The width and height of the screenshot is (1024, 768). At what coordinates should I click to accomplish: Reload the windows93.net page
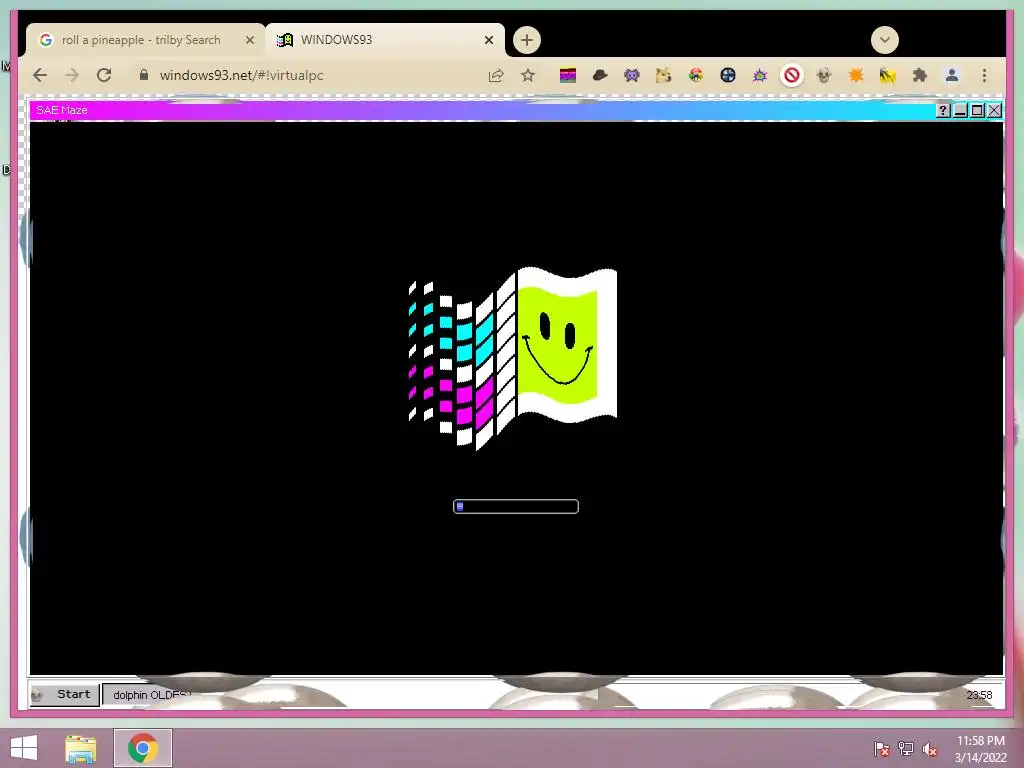(x=104, y=75)
